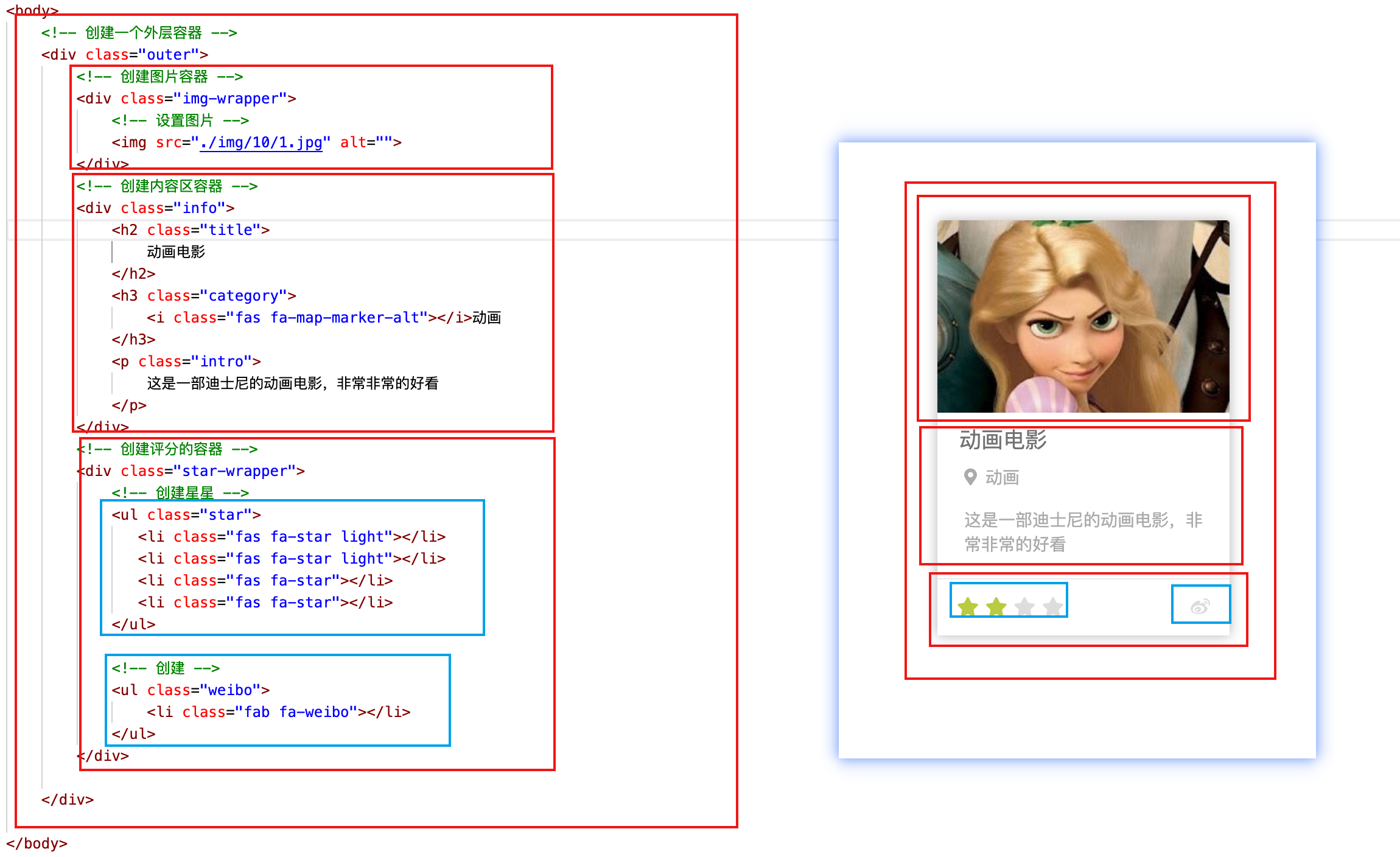Click the closing </h2> tag line
The height and width of the screenshot is (857, 1400).
133,274
